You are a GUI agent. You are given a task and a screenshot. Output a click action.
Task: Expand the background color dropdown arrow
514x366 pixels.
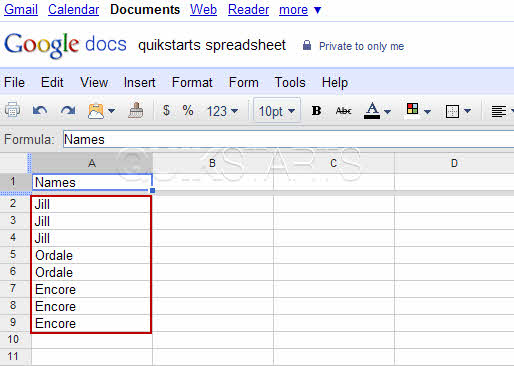click(x=427, y=111)
